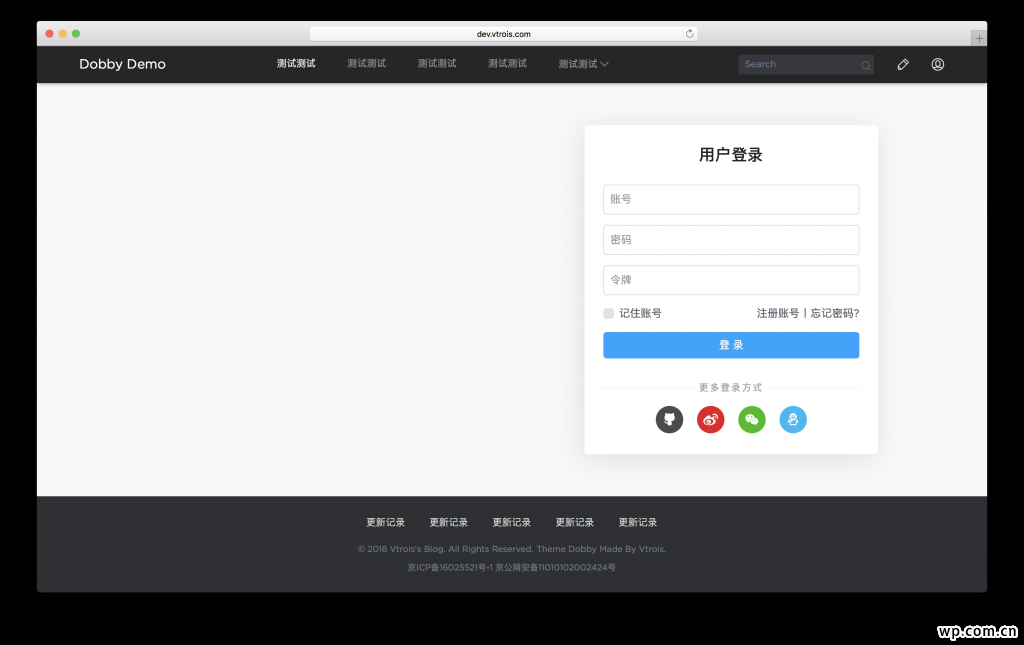Select the first 测试测试 nav item
This screenshot has width=1024, height=645.
tap(296, 64)
